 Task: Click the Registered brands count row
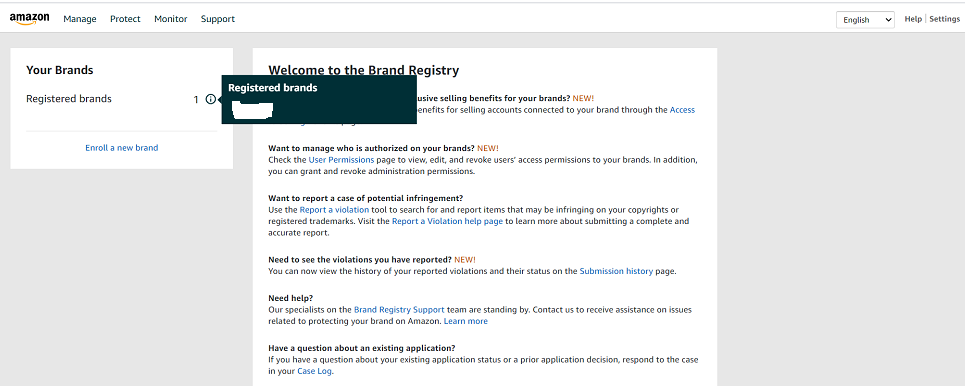[121, 99]
